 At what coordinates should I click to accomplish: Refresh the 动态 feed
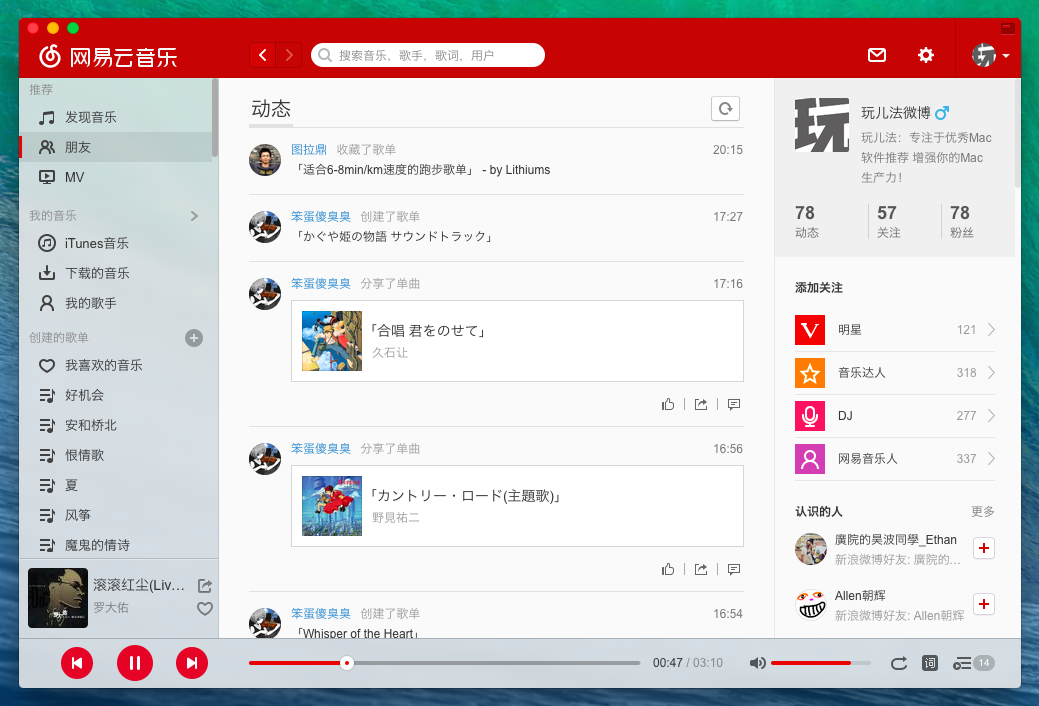(725, 108)
